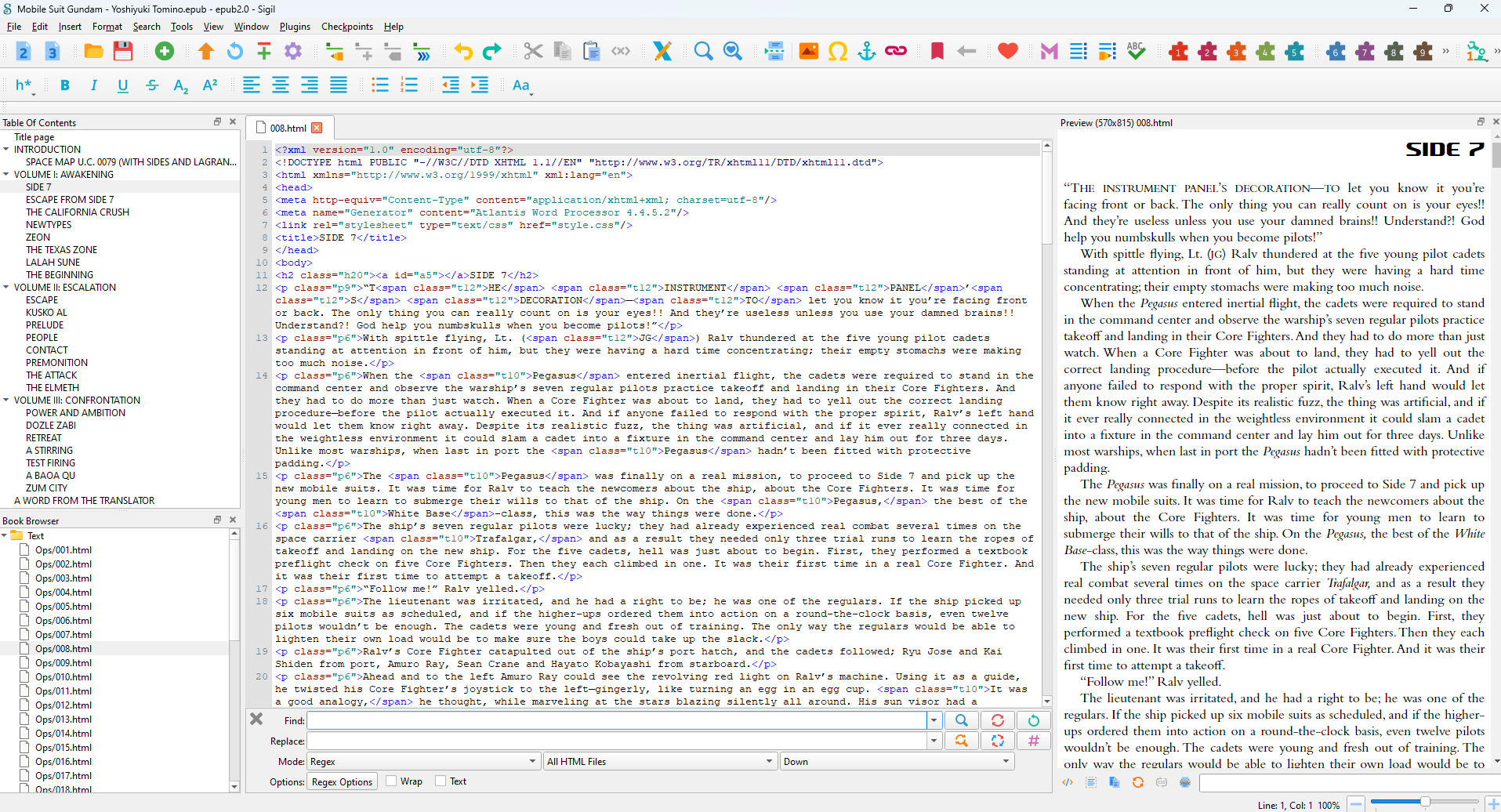Add existing files with the green plus icon
This screenshot has width=1501, height=812.
tap(165, 52)
